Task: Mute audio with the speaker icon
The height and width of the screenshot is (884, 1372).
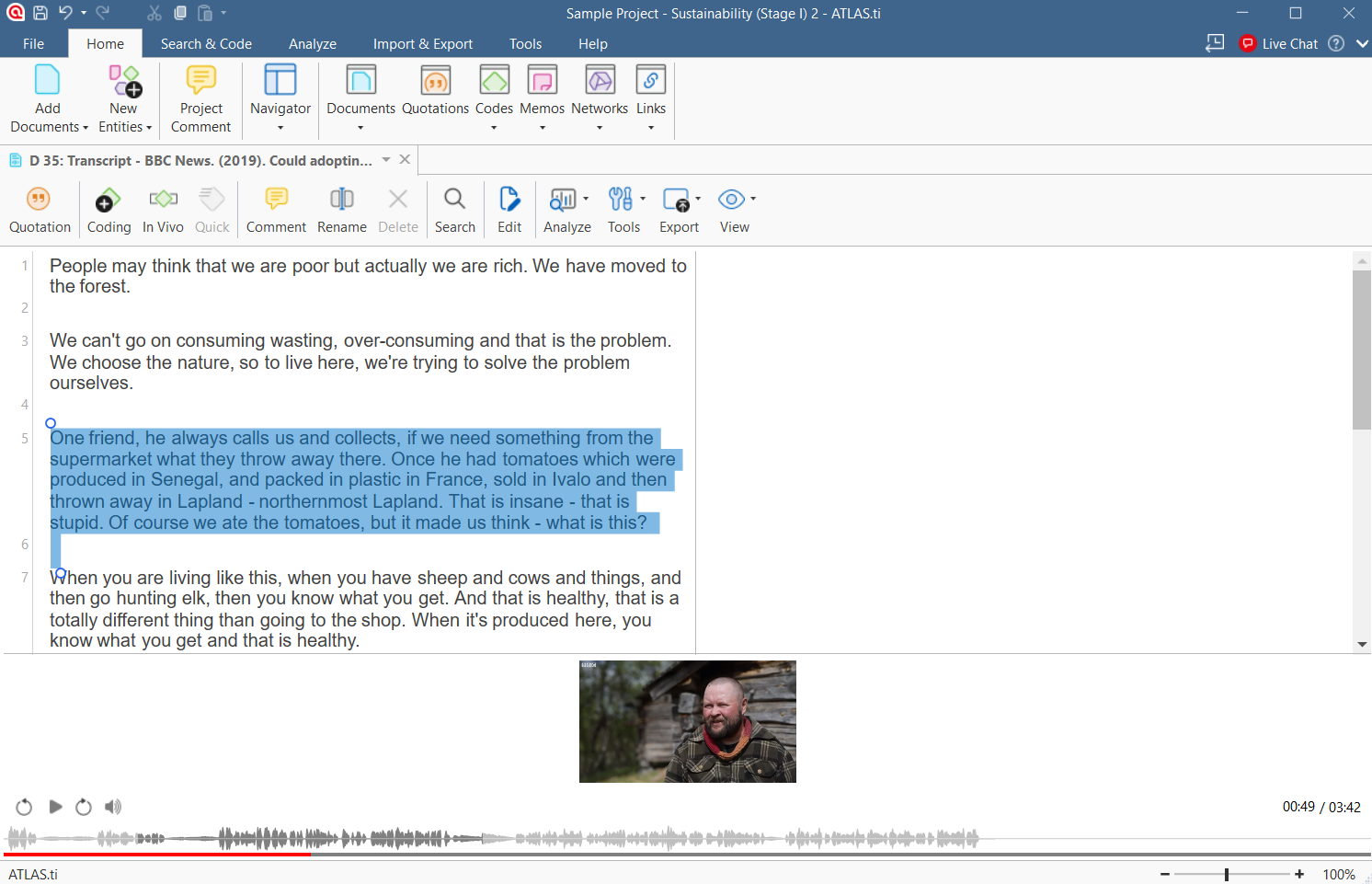Action: pos(113,807)
